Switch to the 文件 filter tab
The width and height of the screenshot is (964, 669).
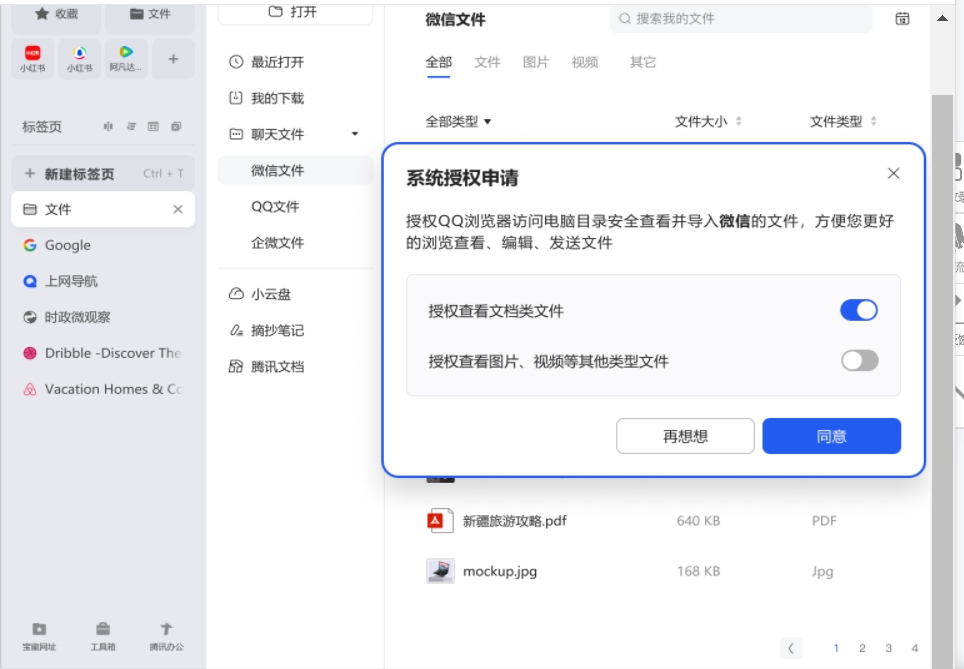[488, 62]
